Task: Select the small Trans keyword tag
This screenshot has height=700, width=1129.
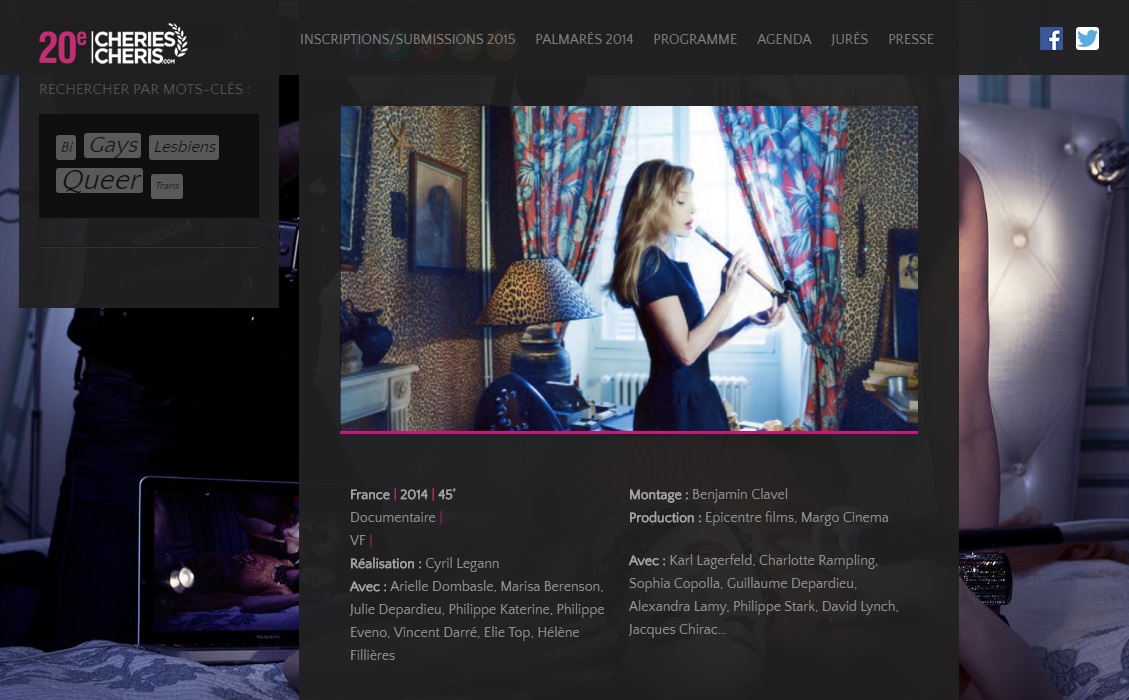Action: pos(167,186)
